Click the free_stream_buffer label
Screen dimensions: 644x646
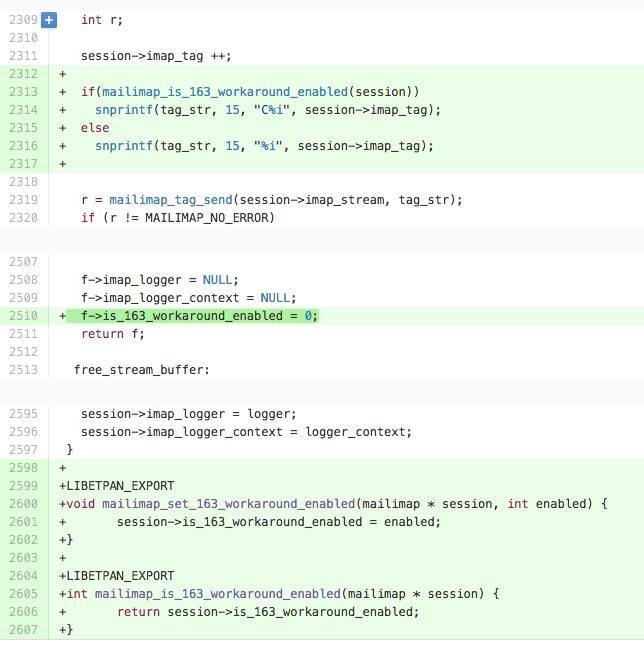coord(142,370)
